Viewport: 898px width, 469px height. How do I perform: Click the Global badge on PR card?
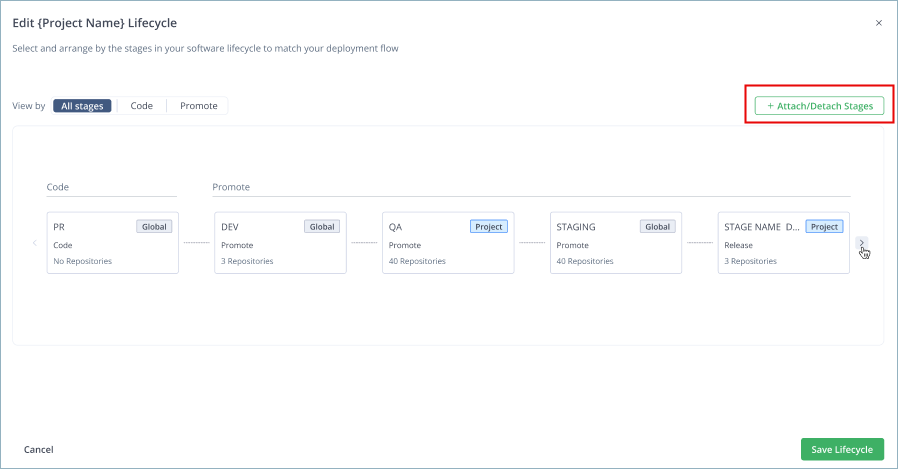coord(154,227)
